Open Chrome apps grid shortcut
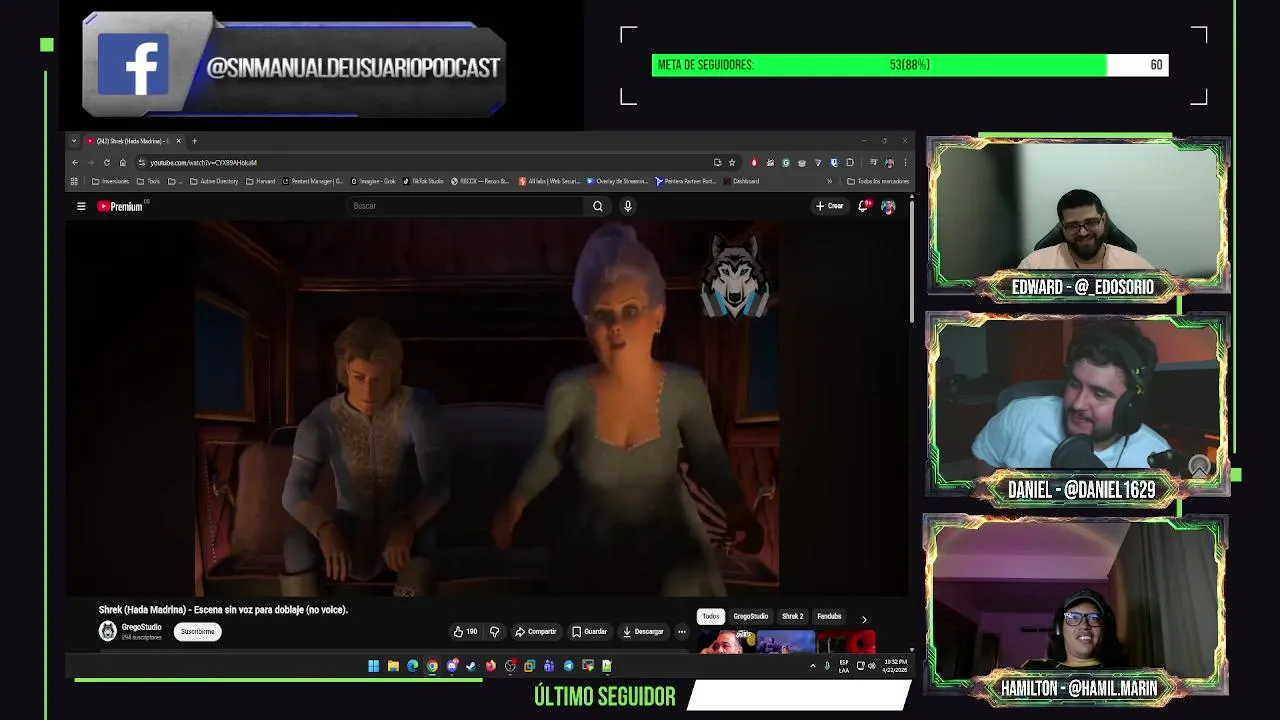Image resolution: width=1280 pixels, height=720 pixels. click(74, 181)
